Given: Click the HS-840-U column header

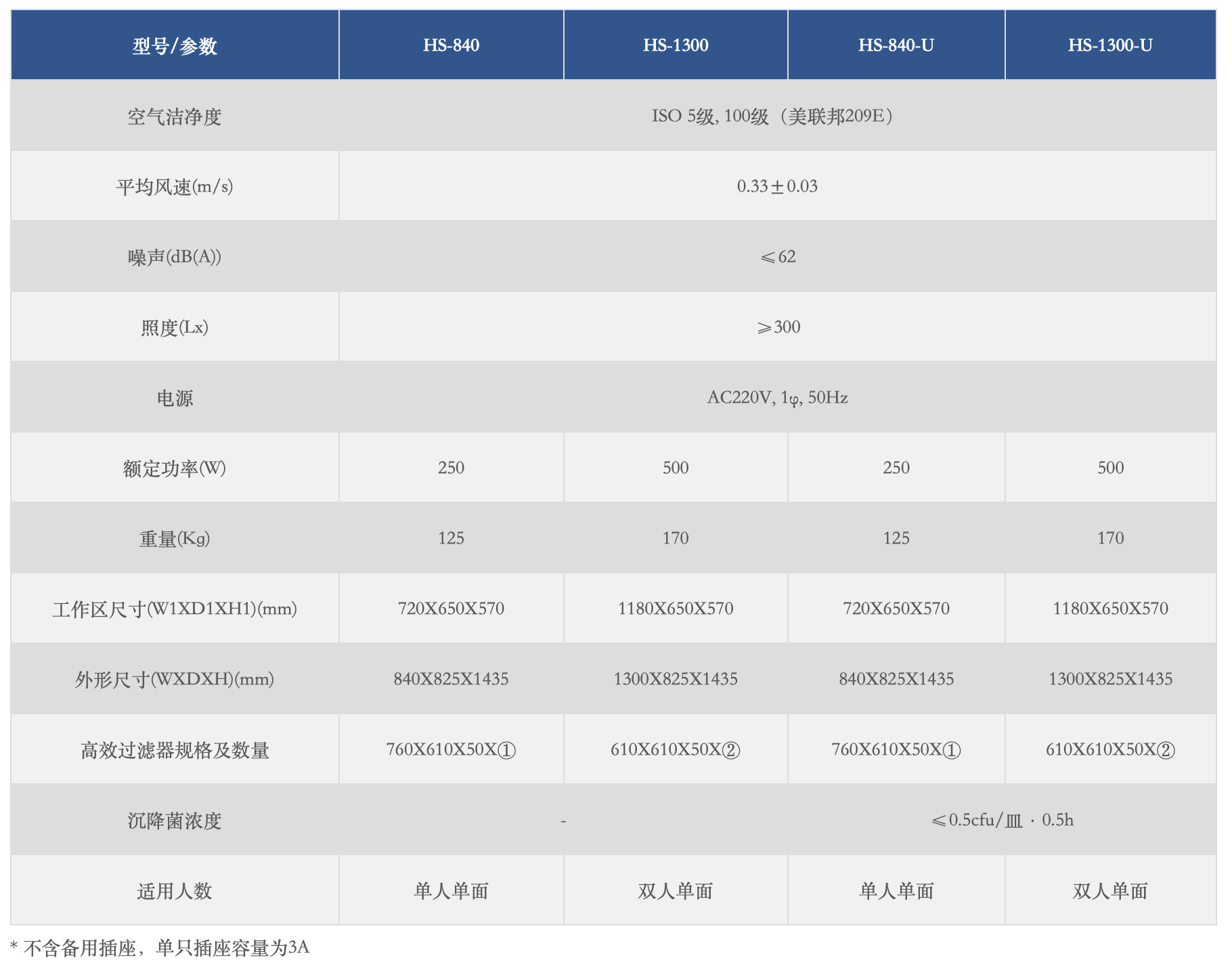Looking at the screenshot, I should tap(895, 45).
